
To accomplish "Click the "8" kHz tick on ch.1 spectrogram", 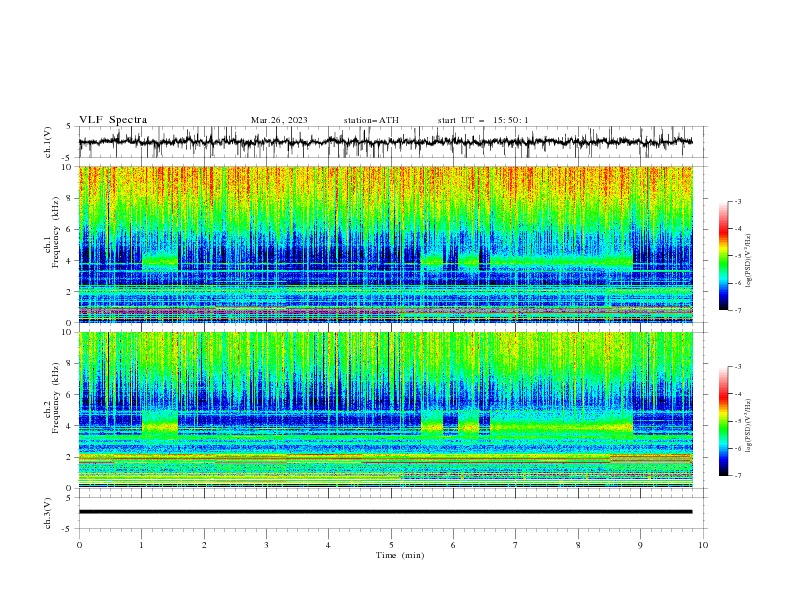I will pyautogui.click(x=70, y=198).
